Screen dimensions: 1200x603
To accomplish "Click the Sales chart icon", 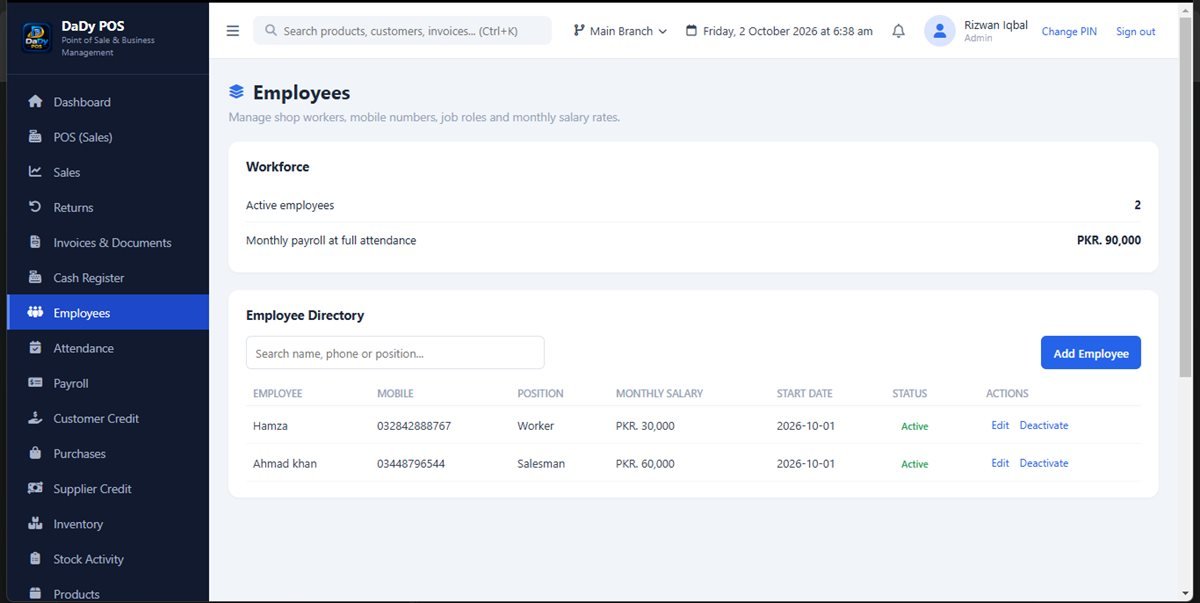I will pos(36,172).
